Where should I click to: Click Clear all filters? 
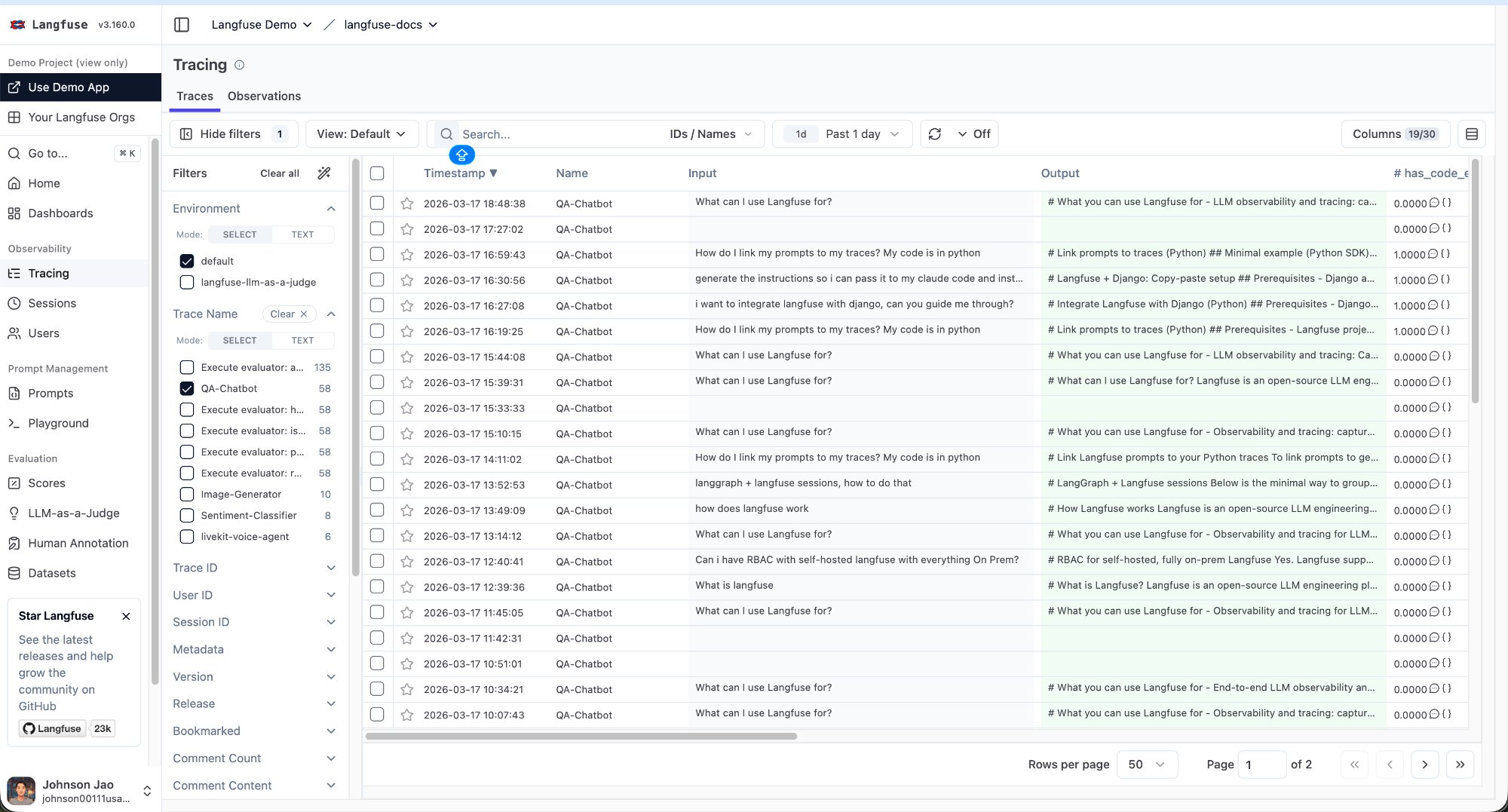pos(279,173)
